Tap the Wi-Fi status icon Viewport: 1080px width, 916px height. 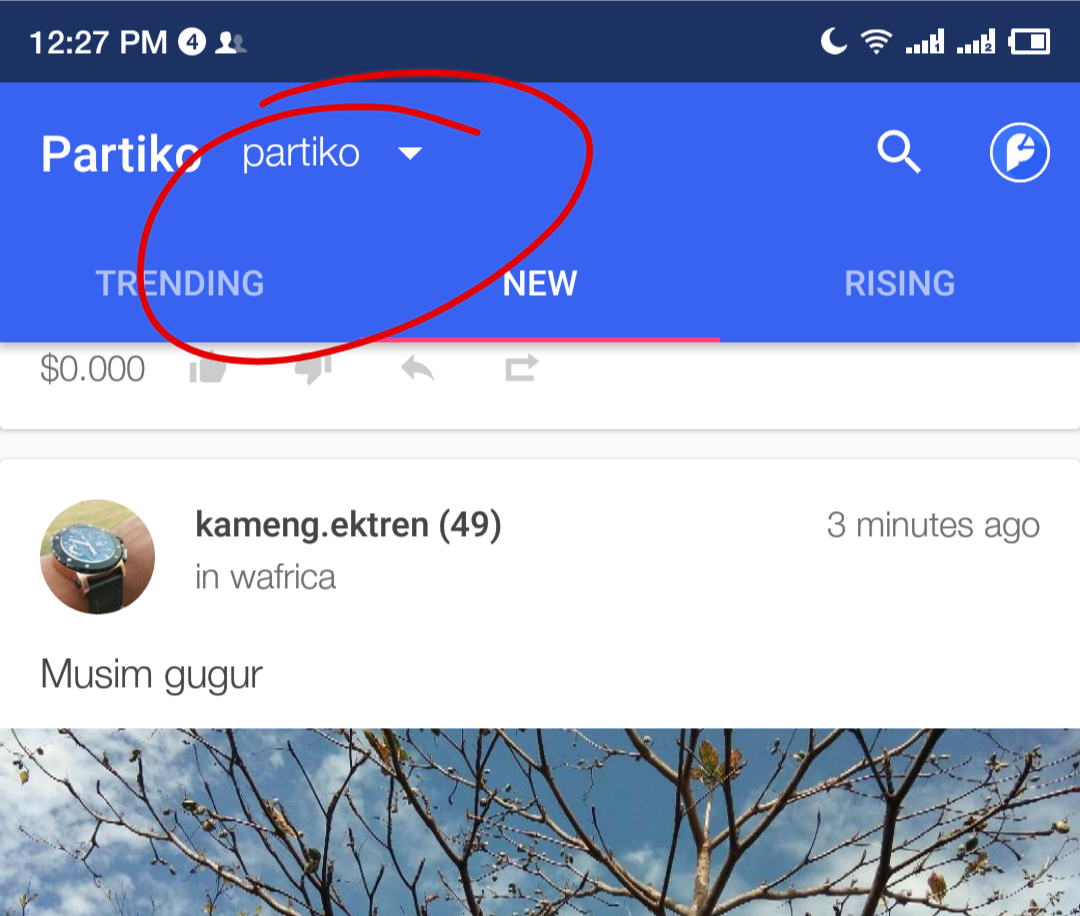pyautogui.click(x=876, y=42)
